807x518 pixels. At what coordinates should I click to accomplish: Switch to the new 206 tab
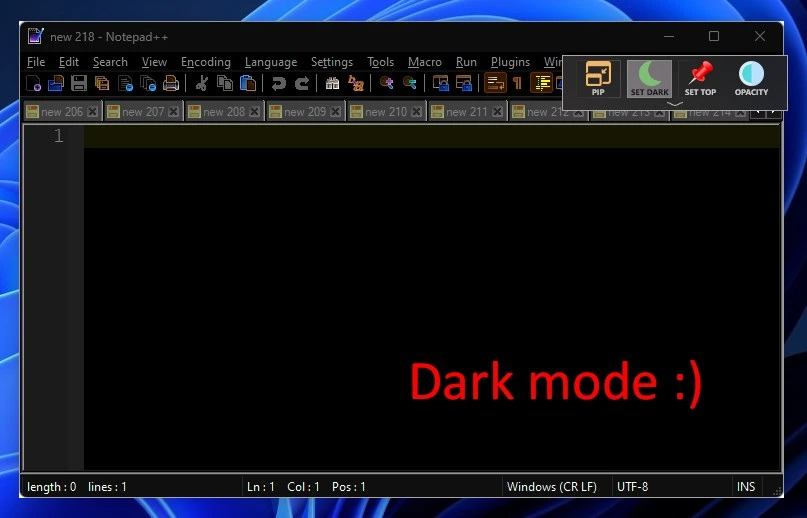[x=62, y=112]
